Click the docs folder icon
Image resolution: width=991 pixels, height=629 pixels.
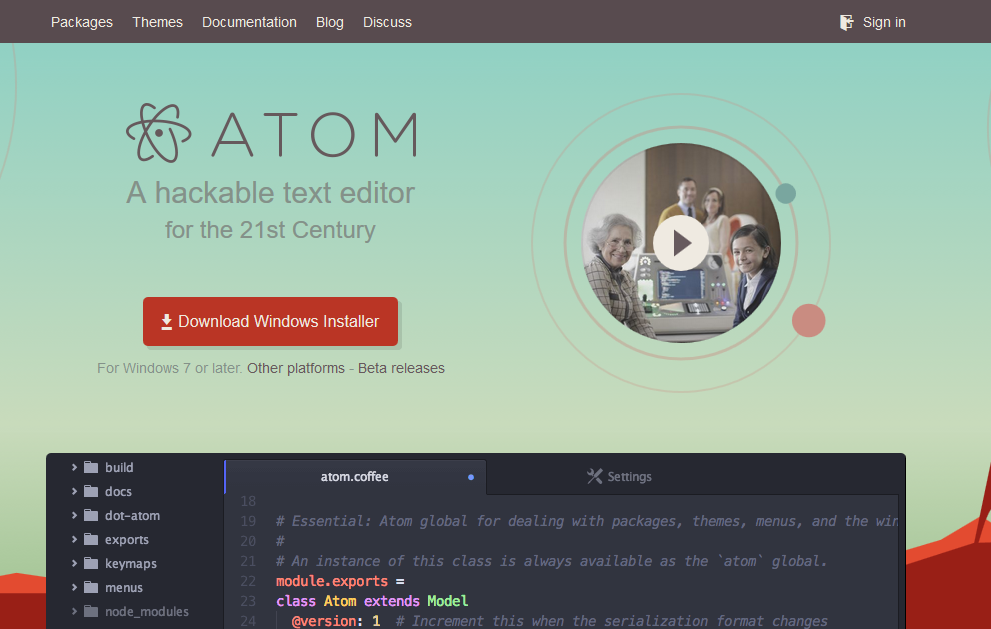92,491
